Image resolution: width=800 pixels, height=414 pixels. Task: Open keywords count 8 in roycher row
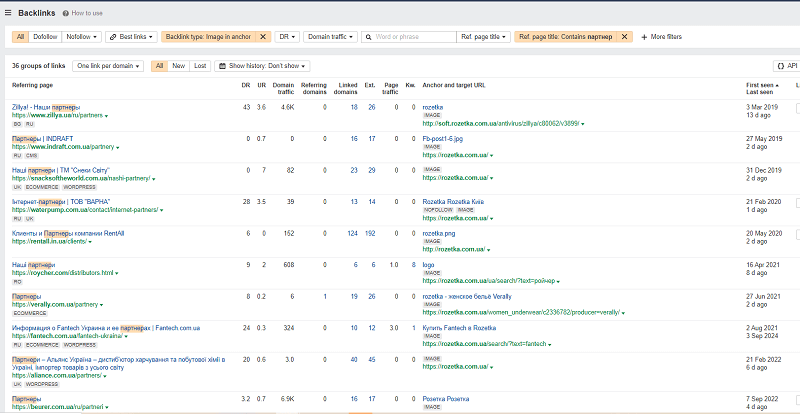413,265
